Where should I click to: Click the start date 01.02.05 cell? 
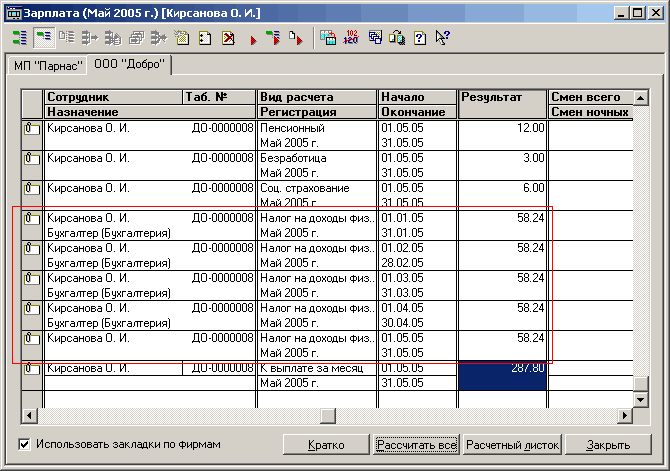pos(417,248)
